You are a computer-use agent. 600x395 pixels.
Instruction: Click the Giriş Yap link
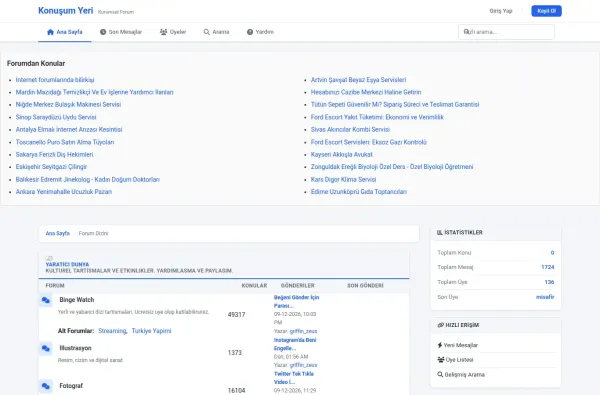tap(501, 11)
